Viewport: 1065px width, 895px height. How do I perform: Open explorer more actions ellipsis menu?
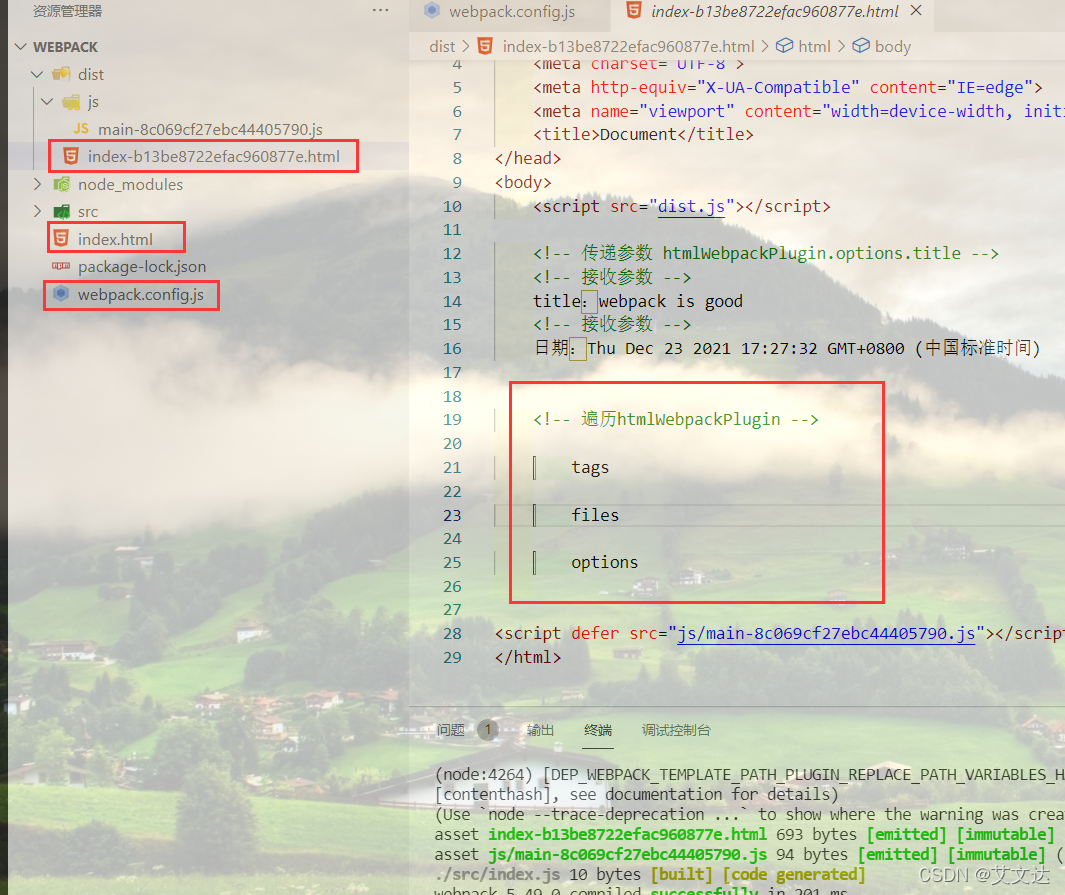click(380, 10)
